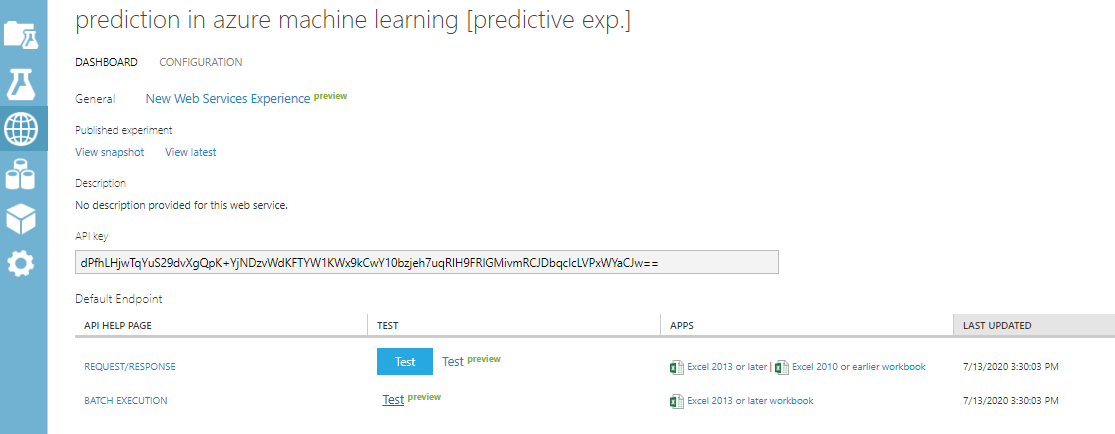This screenshot has height=434, width=1115.
Task: Open New Web Services Experience link
Action: point(227,99)
